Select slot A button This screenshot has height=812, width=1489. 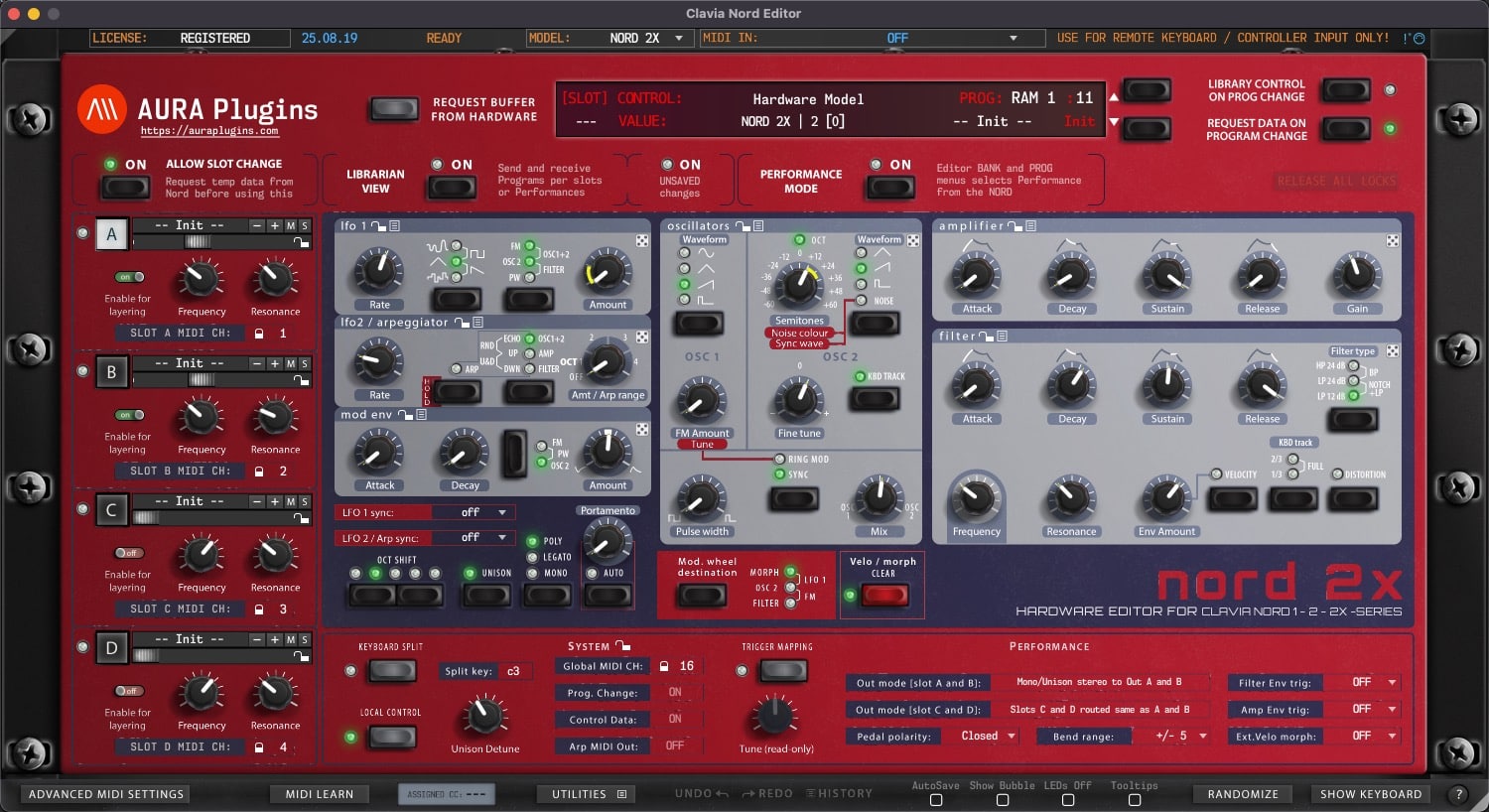click(x=111, y=235)
